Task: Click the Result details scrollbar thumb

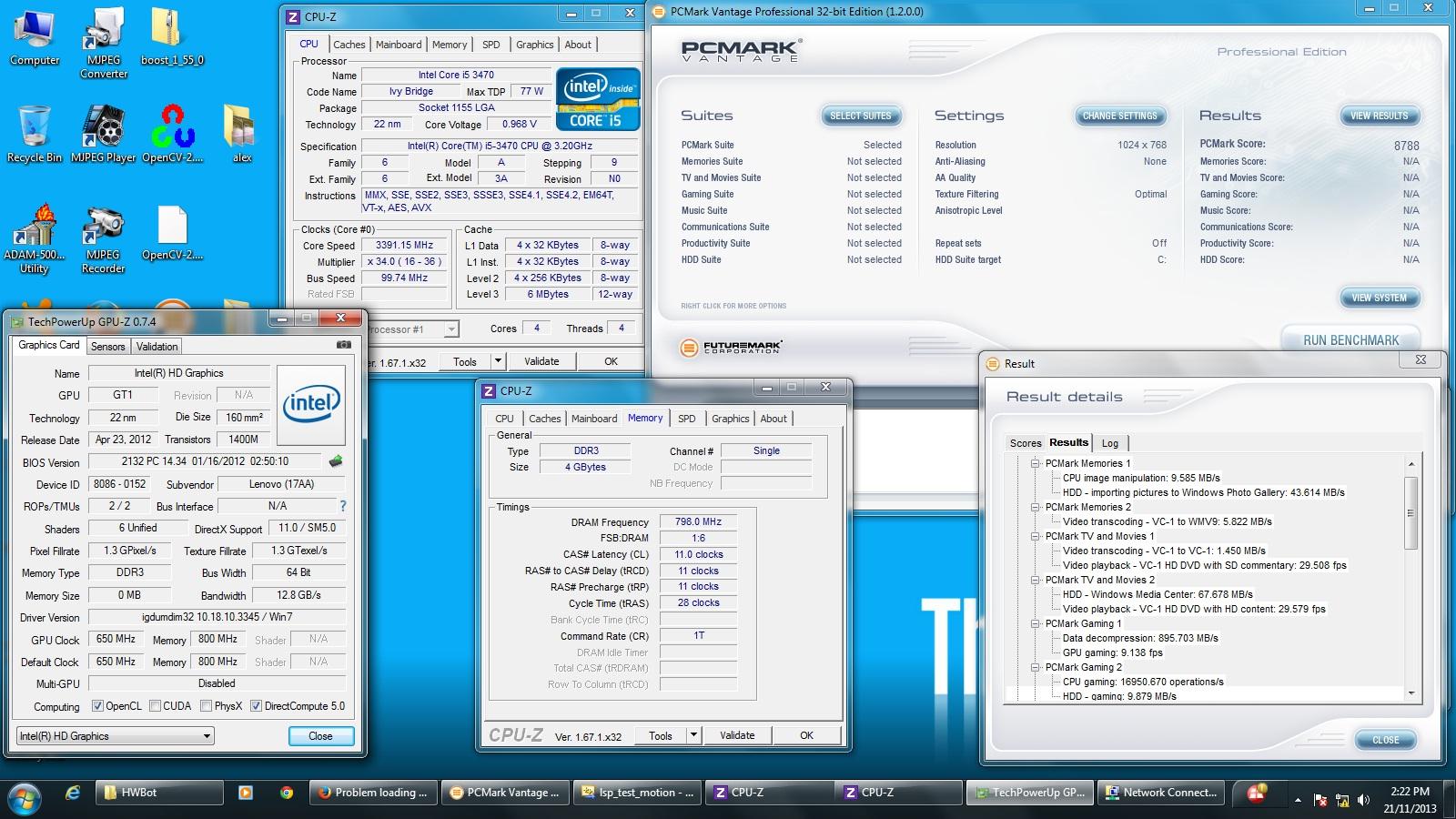Action: (x=1410, y=512)
